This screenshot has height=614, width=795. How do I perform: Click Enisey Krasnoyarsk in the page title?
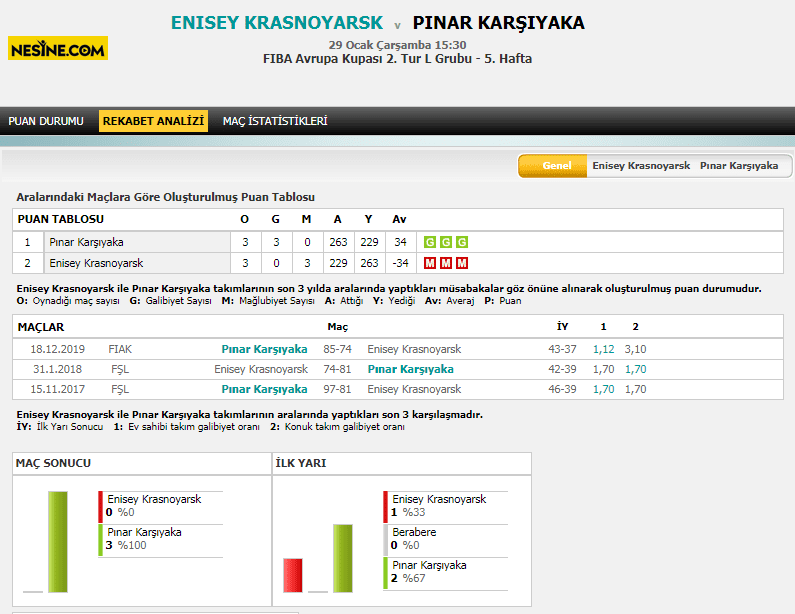277,23
